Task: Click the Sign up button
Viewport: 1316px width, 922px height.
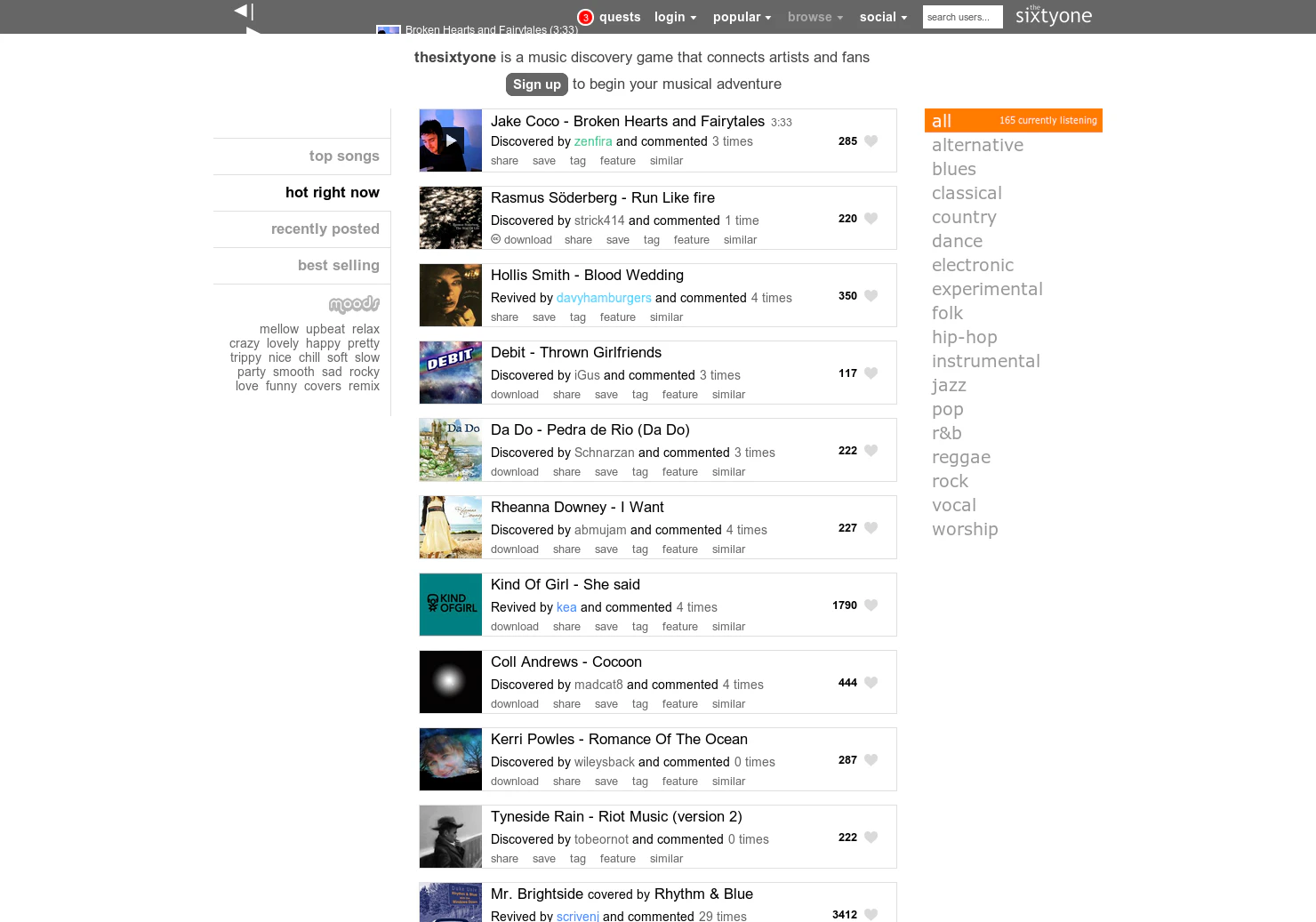Action: (537, 84)
